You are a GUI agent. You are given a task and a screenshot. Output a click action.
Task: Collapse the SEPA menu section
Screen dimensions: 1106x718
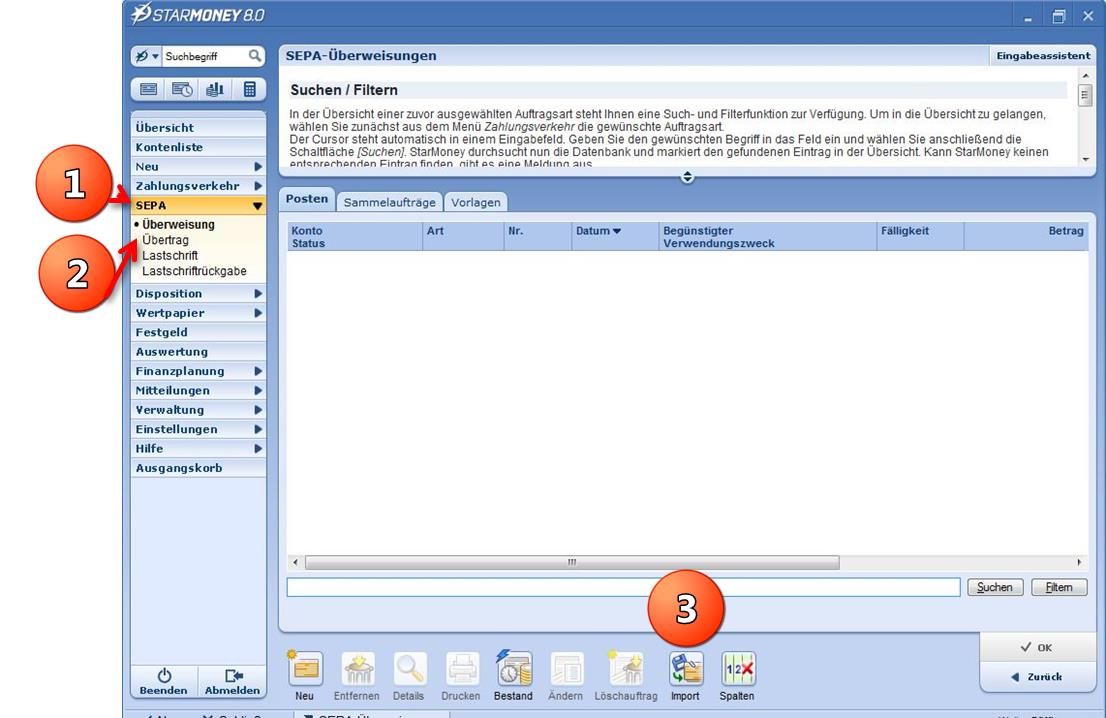(x=258, y=205)
